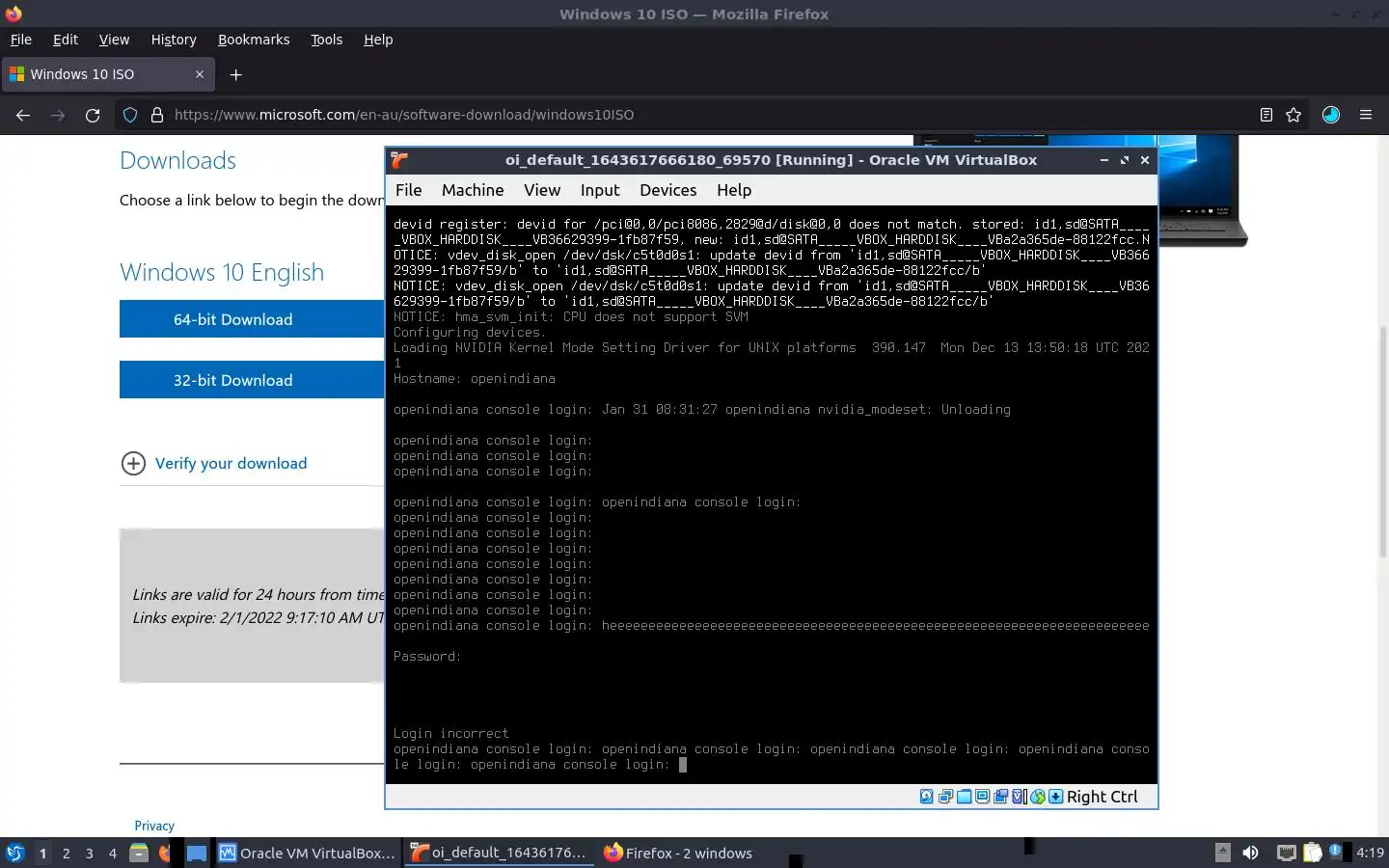Click VirtualBox shared folders status icon
The height and width of the screenshot is (868, 1389).
pos(964,797)
